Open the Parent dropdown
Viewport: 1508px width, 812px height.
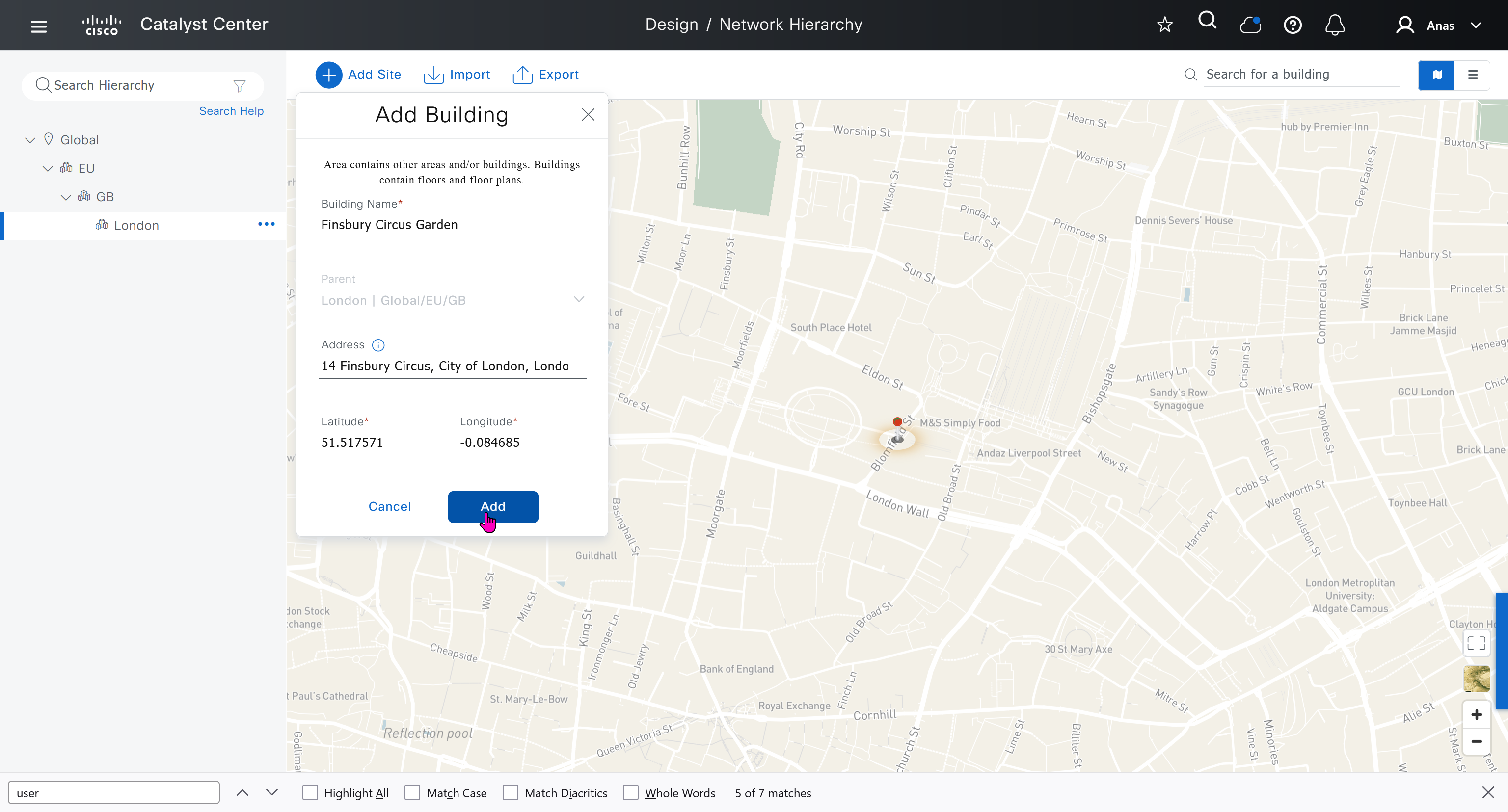point(578,299)
